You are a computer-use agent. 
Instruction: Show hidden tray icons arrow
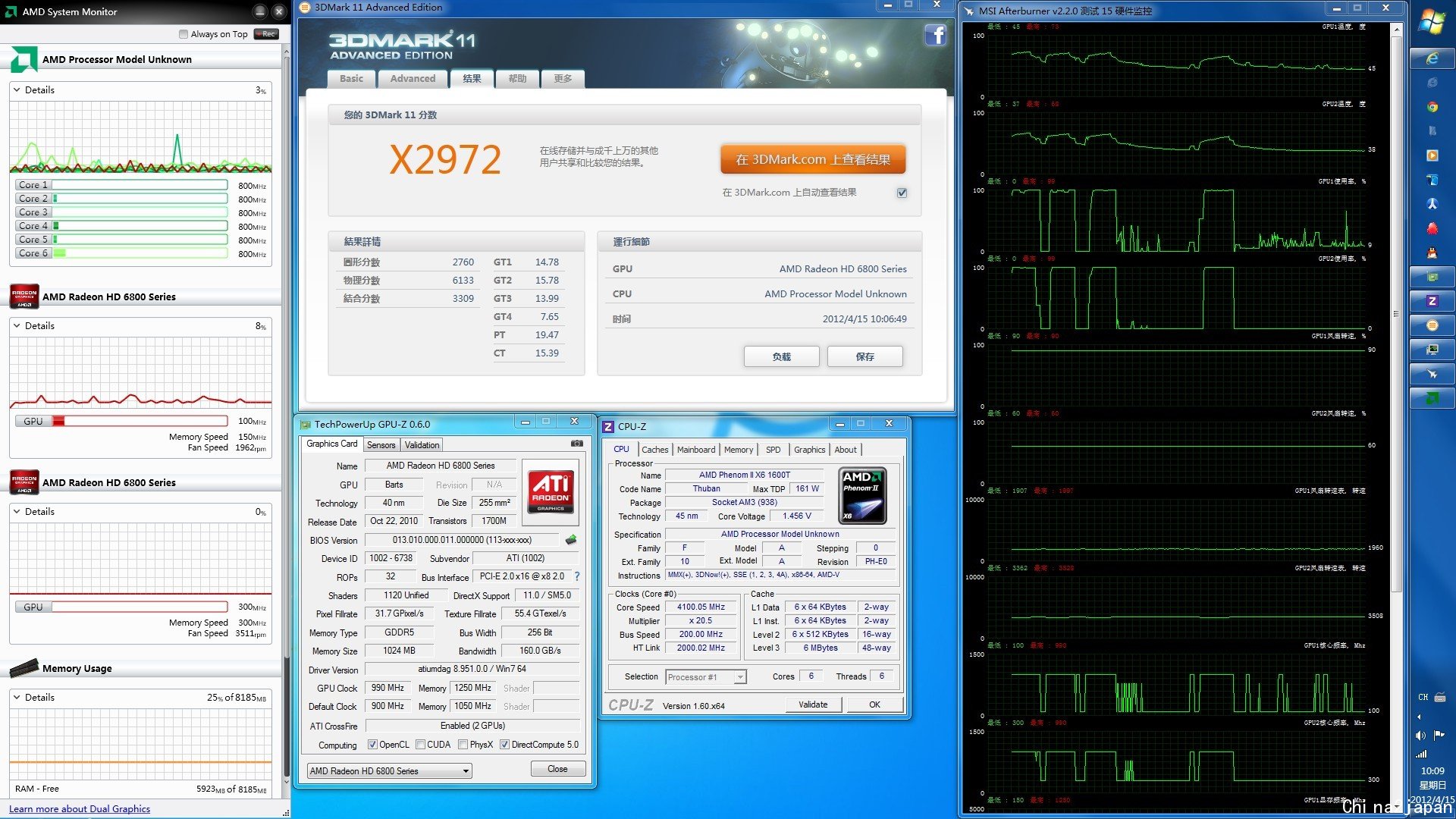[1419, 717]
